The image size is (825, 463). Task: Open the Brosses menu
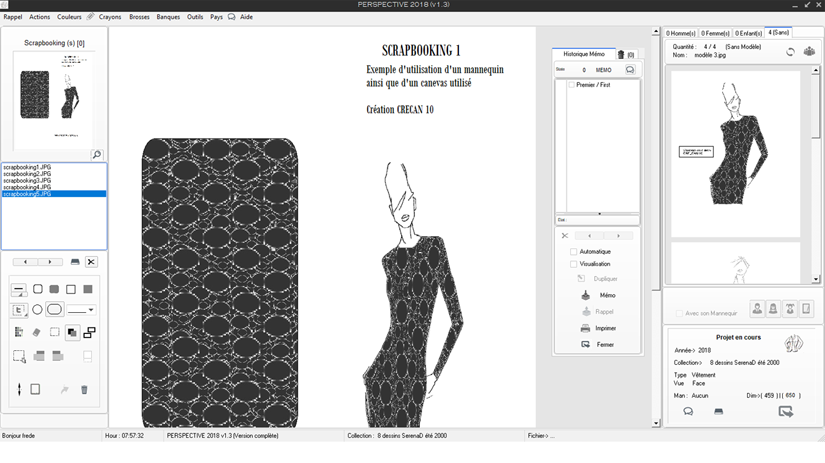[139, 17]
